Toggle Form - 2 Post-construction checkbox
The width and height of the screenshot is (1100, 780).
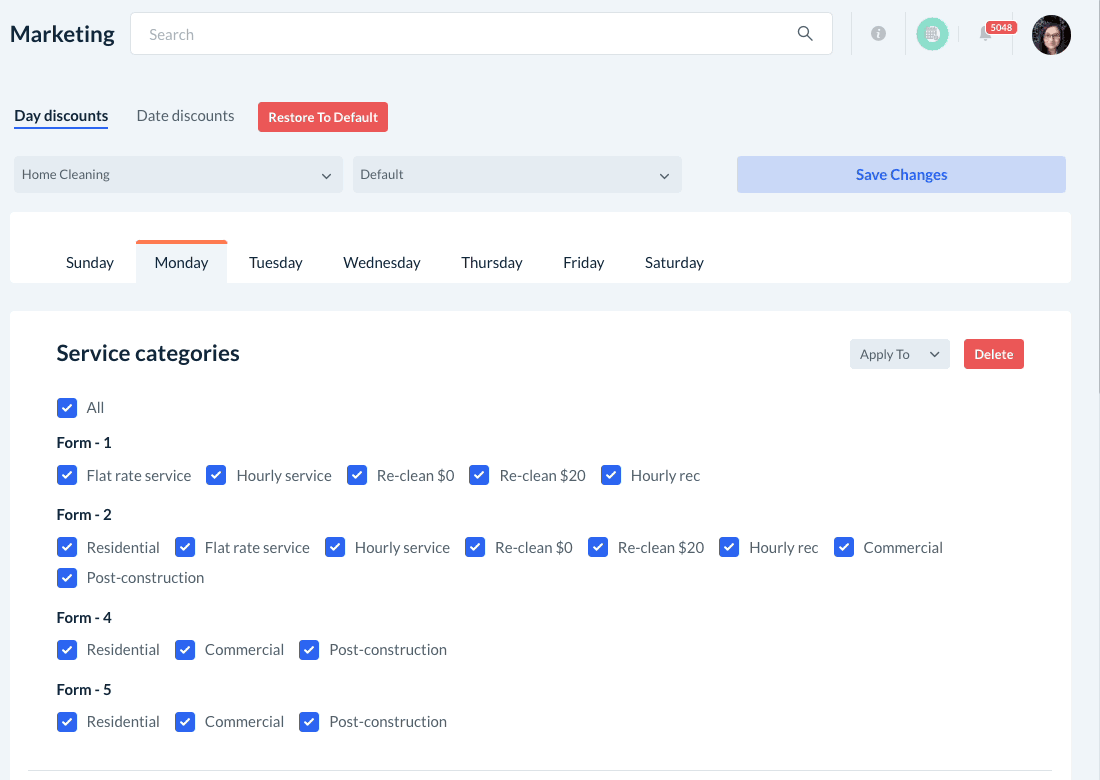coord(67,578)
